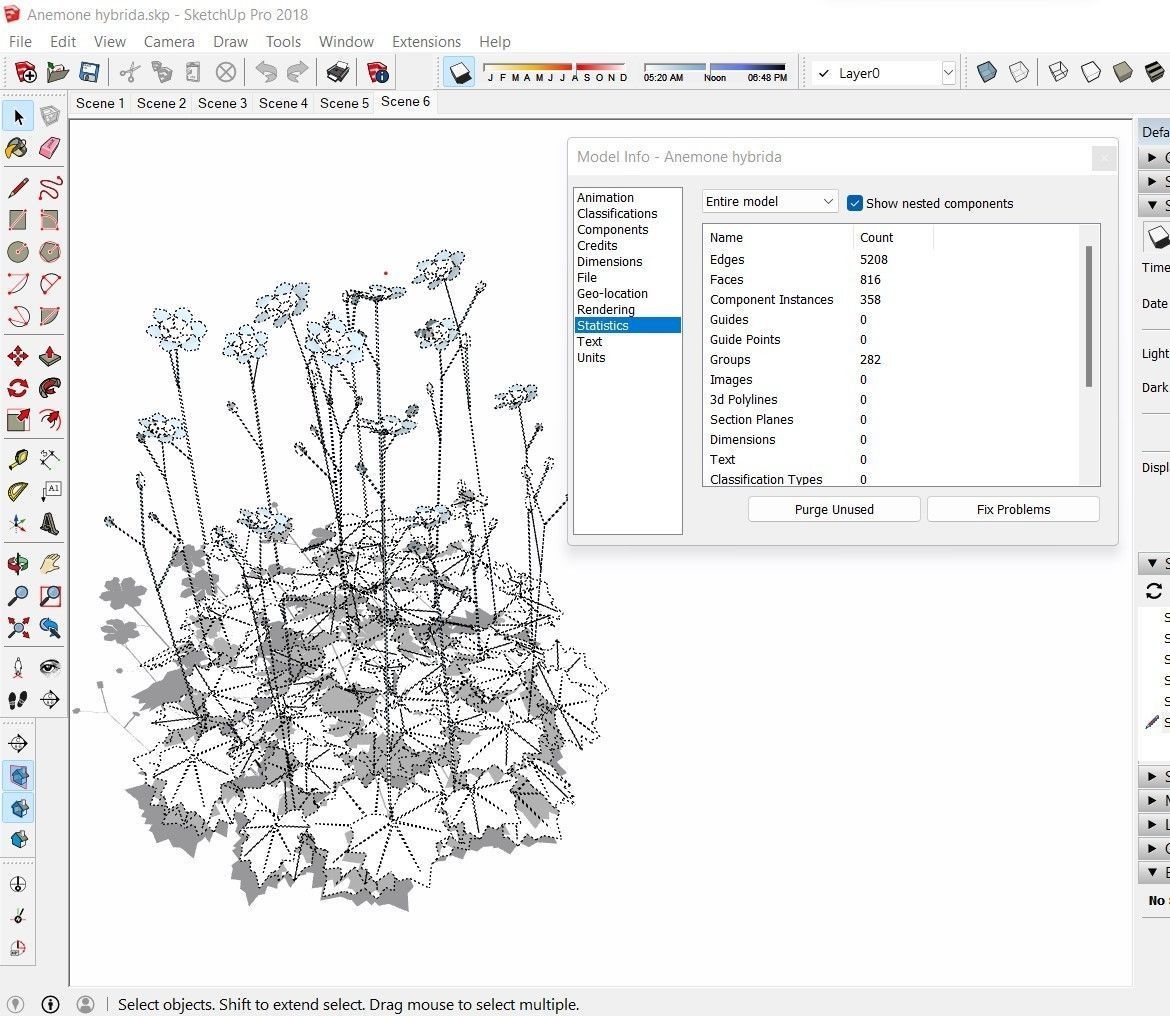Select the Scale tool

(18, 420)
